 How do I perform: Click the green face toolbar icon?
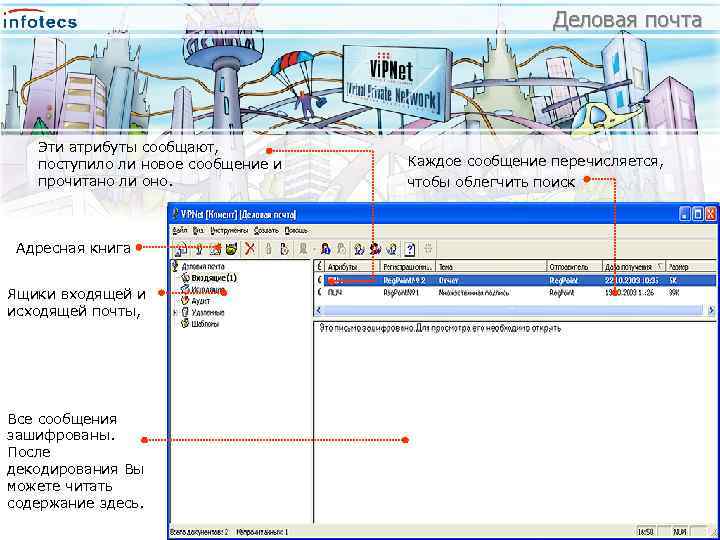231,249
